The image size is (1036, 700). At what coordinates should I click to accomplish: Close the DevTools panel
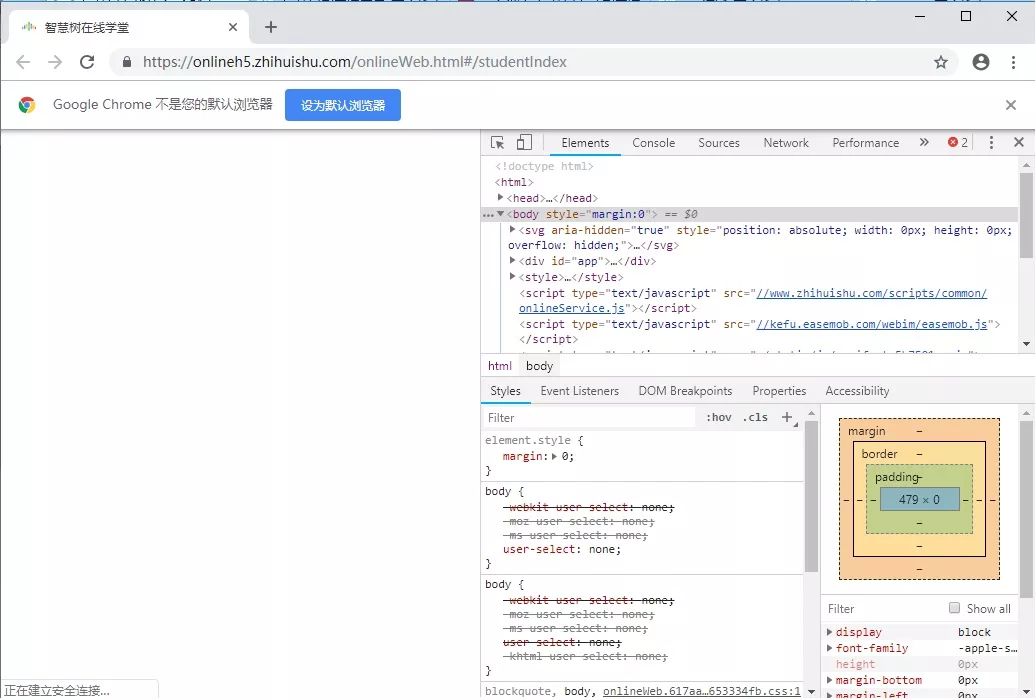[x=1018, y=143]
